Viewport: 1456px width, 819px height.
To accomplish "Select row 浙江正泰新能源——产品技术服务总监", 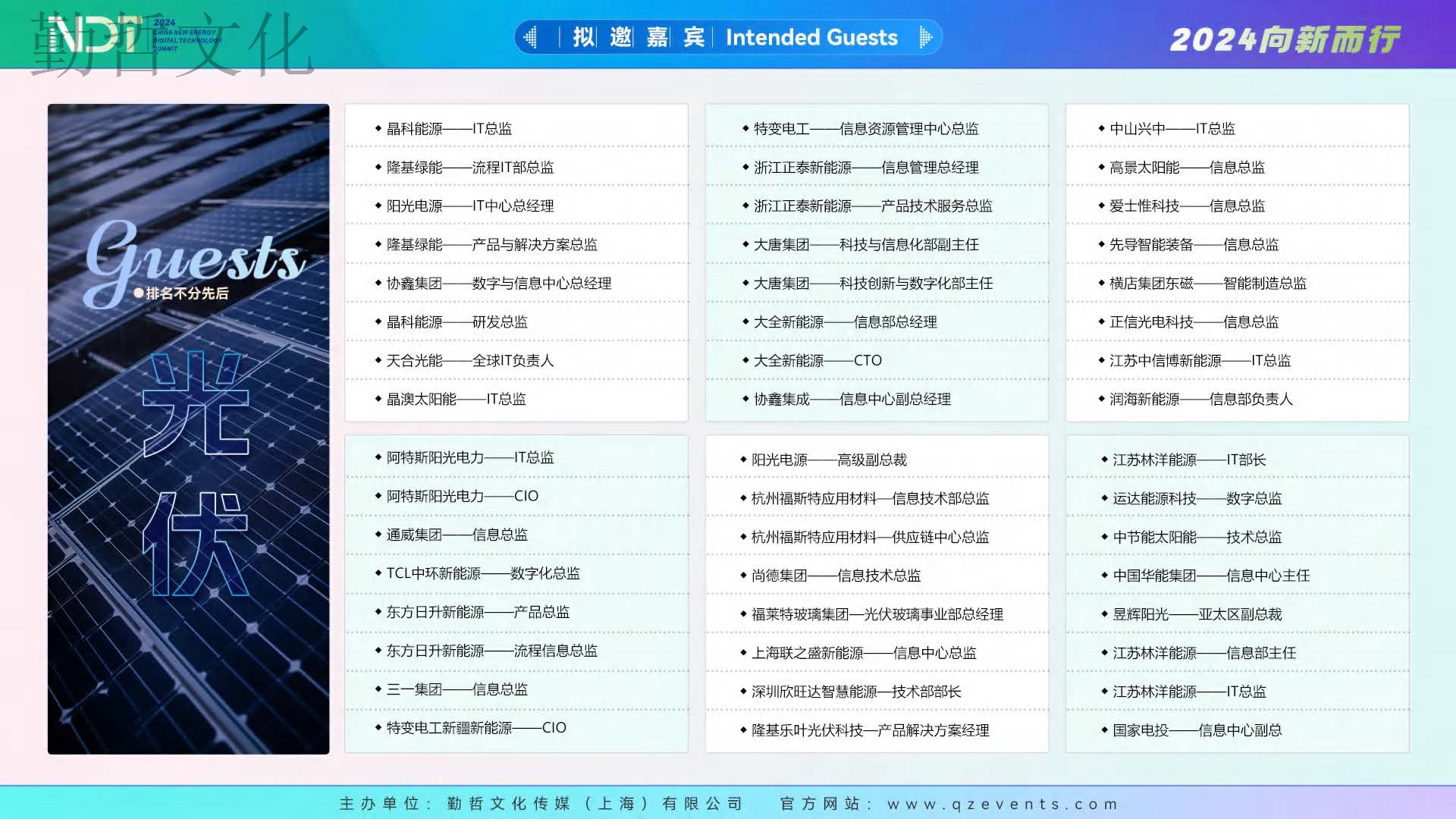I will point(877,206).
